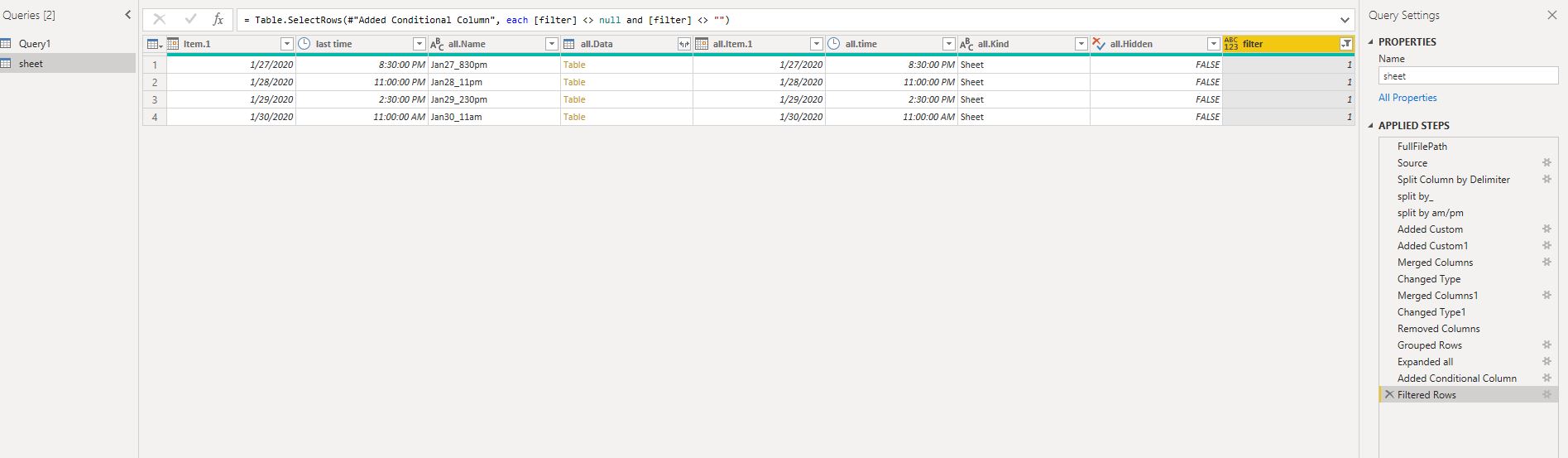1568x458 pixels.
Task: Click the ABC text type icon of all.Name
Action: [x=437, y=44]
